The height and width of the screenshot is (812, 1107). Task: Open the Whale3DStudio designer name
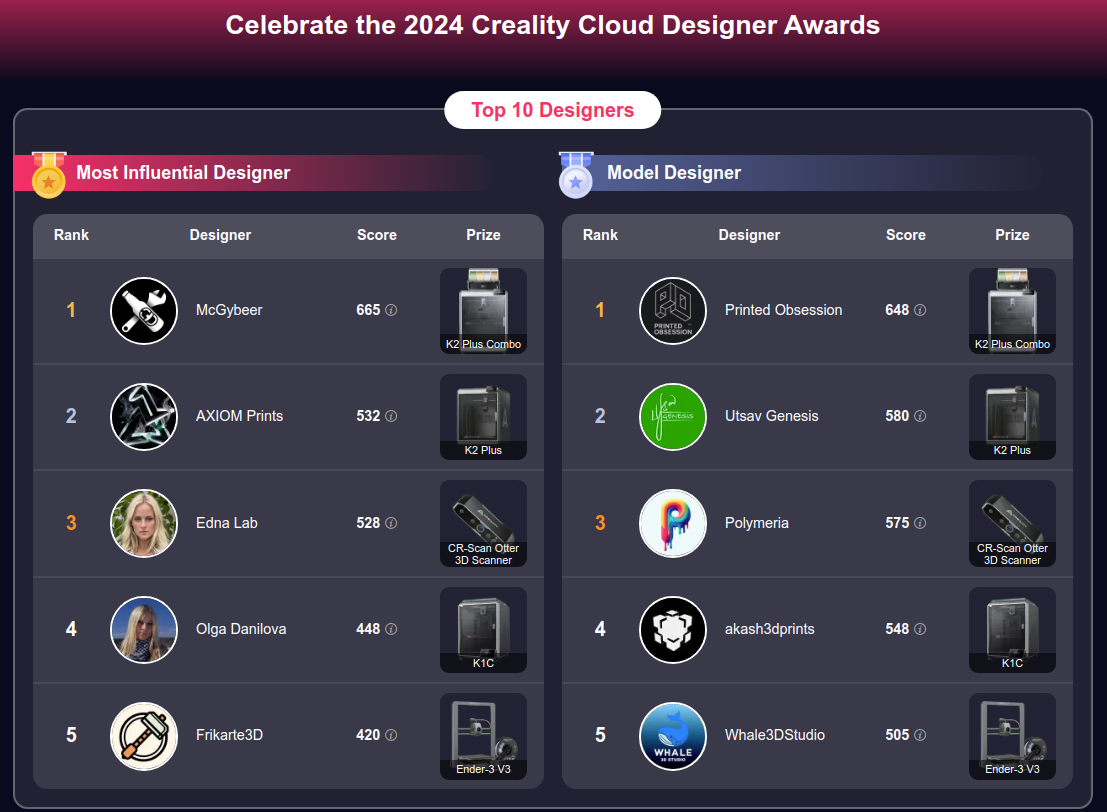pos(774,735)
